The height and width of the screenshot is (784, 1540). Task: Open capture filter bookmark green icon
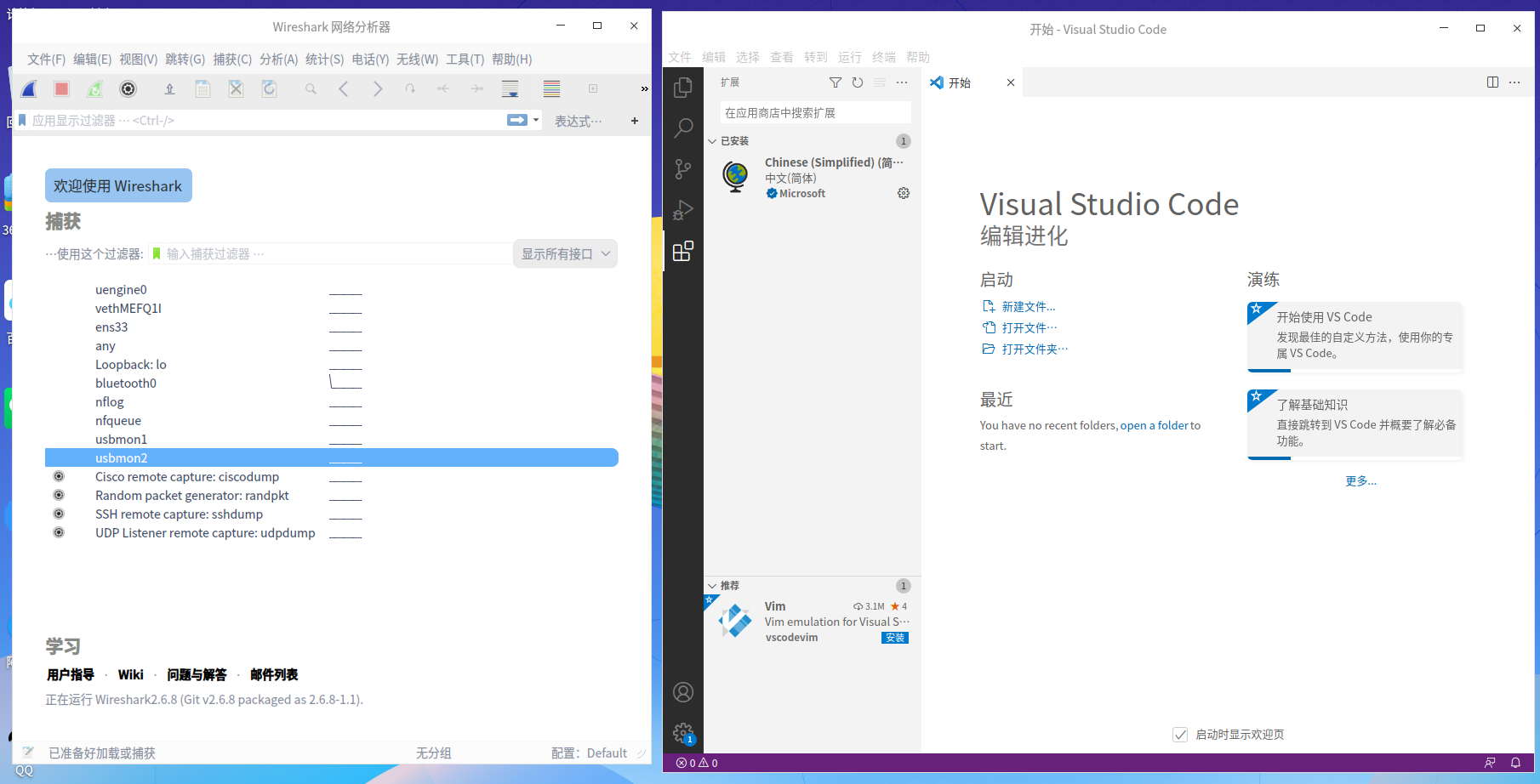pos(157,253)
